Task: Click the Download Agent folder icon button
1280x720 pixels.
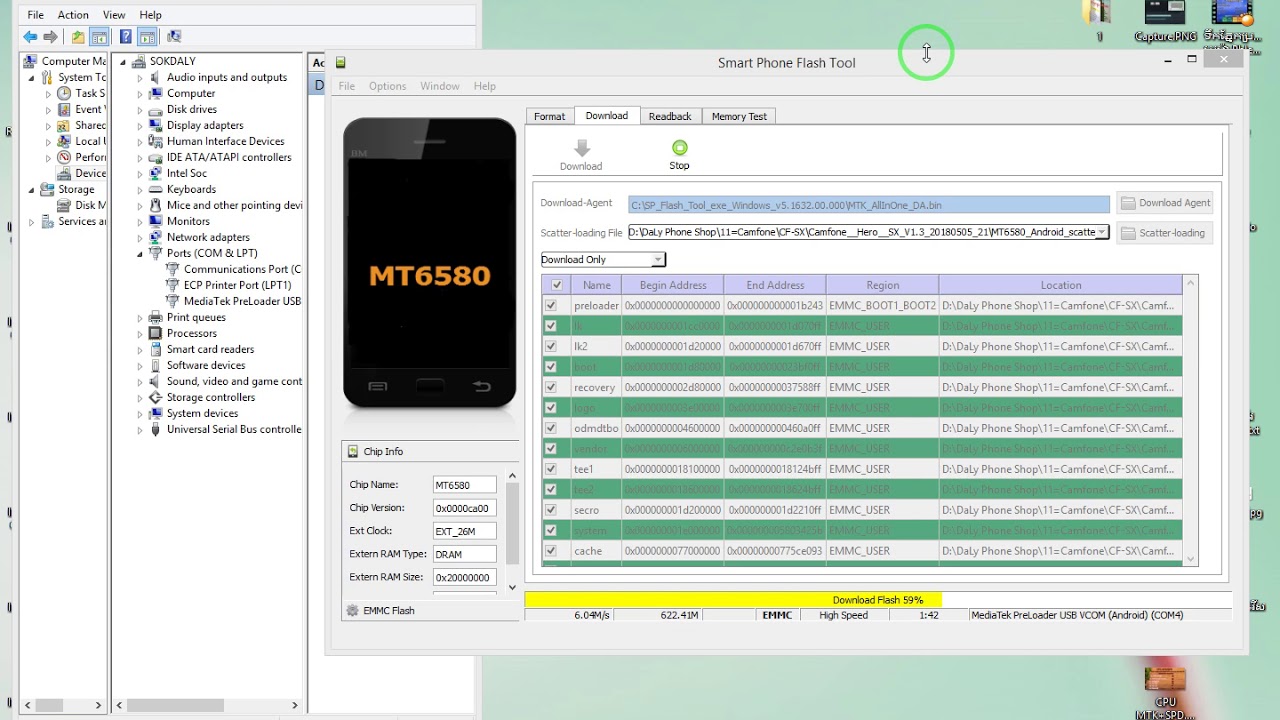Action: coord(1166,203)
